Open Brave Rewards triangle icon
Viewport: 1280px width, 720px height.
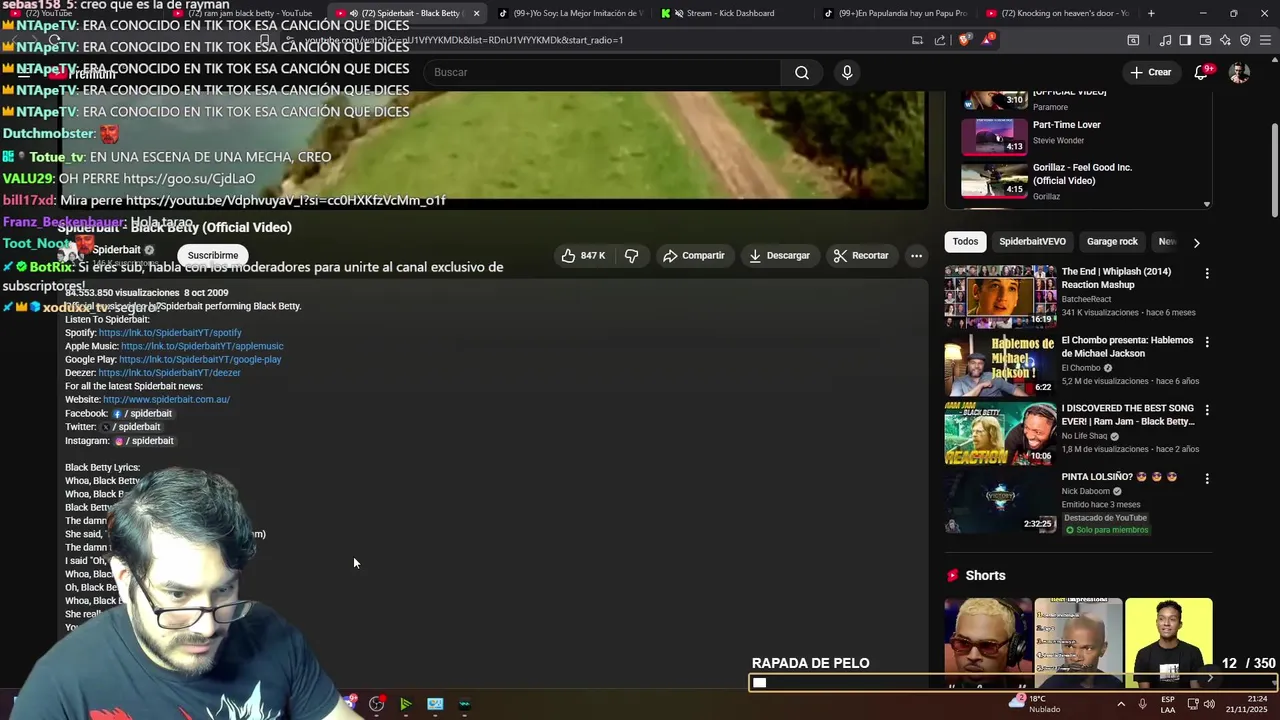(x=988, y=40)
